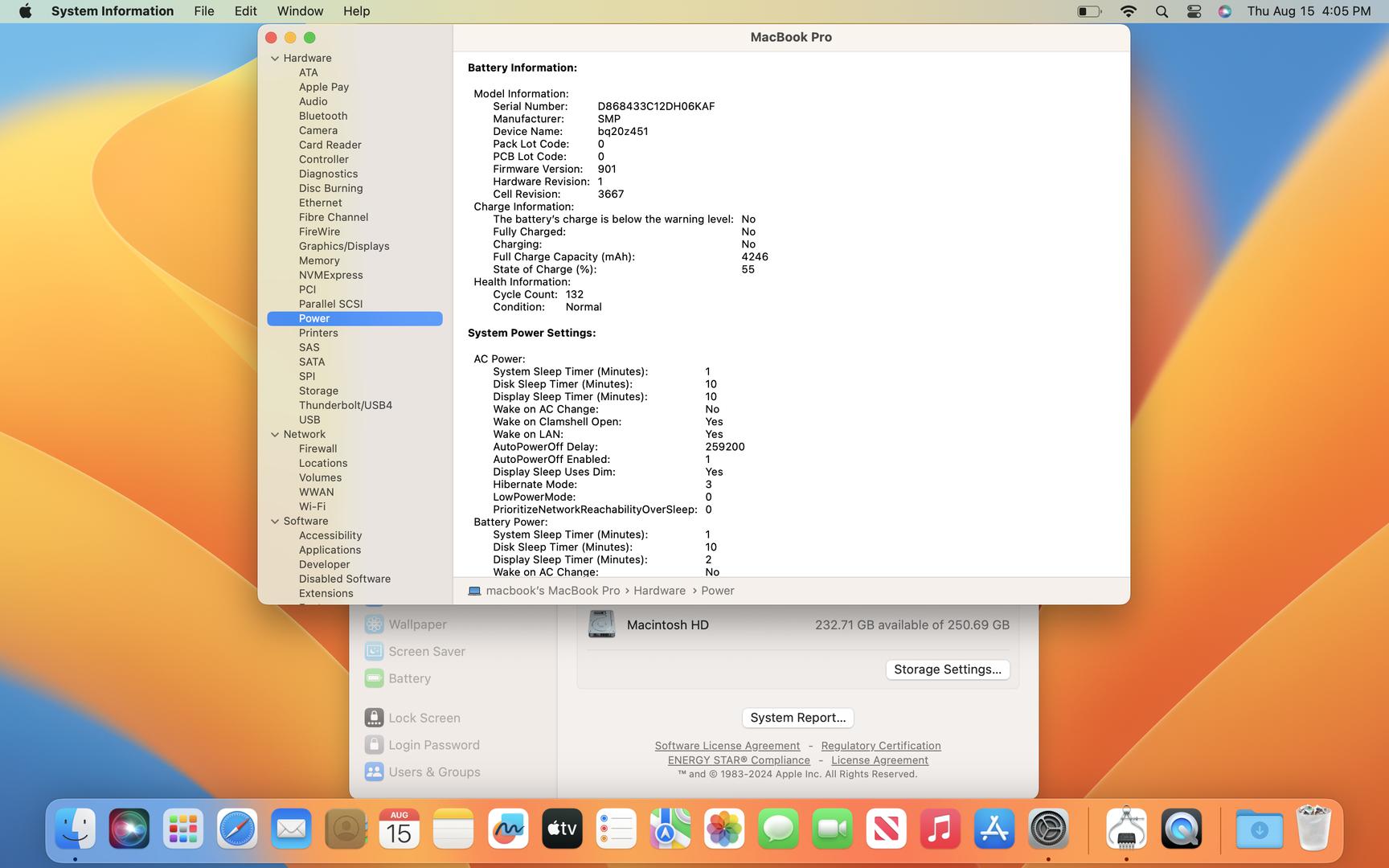
Task: Open the Software License Agreement link
Action: 727,746
